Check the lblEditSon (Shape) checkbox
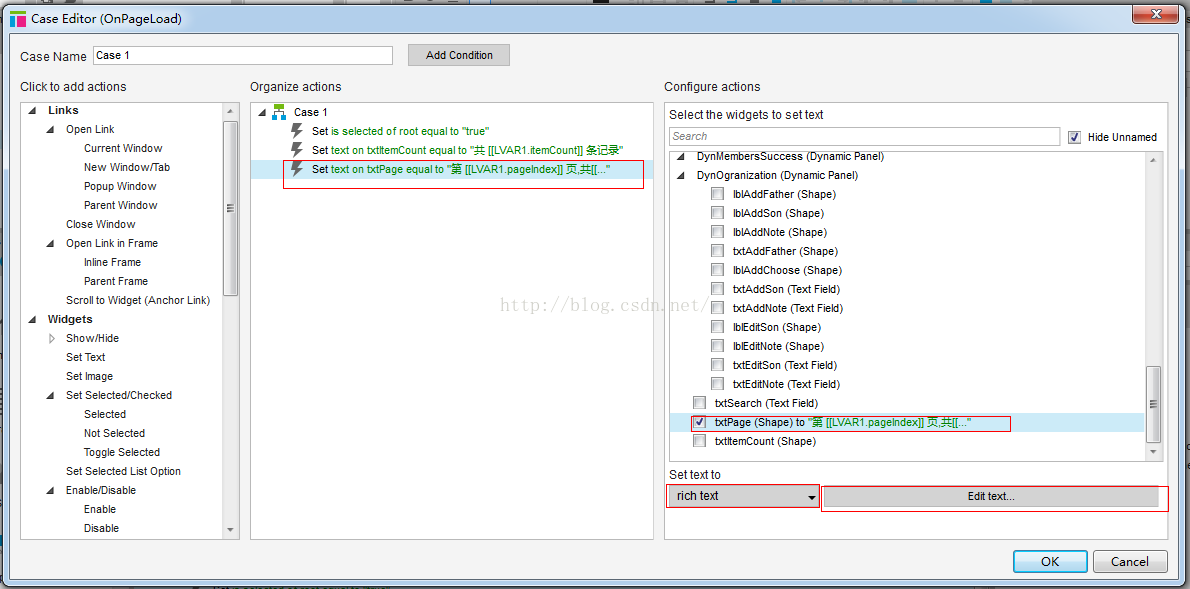The image size is (1190, 589). point(717,327)
